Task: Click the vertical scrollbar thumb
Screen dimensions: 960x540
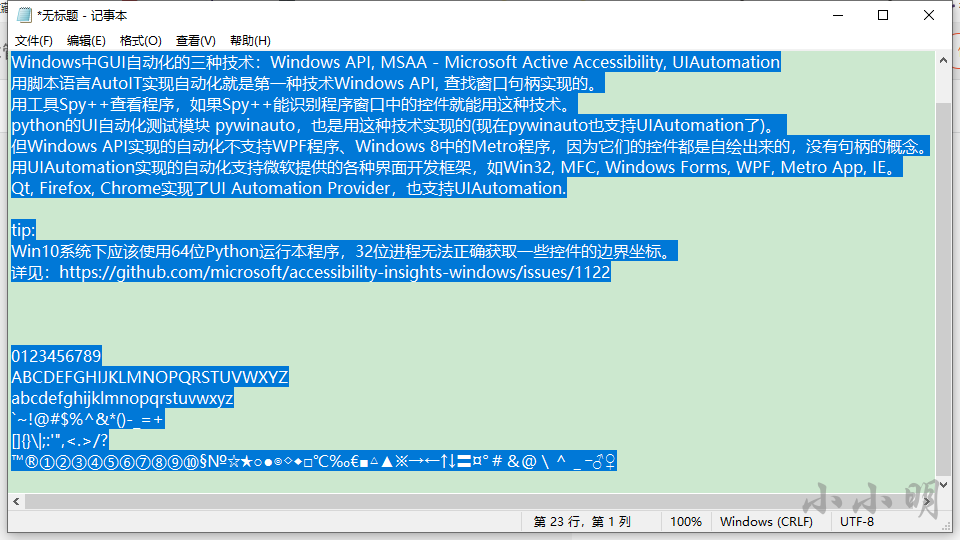Action: (x=943, y=288)
